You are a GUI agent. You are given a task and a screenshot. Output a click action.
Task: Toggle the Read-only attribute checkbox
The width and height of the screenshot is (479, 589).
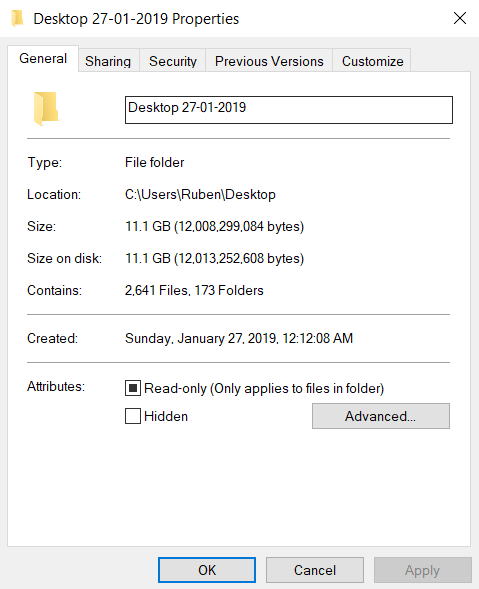[133, 388]
